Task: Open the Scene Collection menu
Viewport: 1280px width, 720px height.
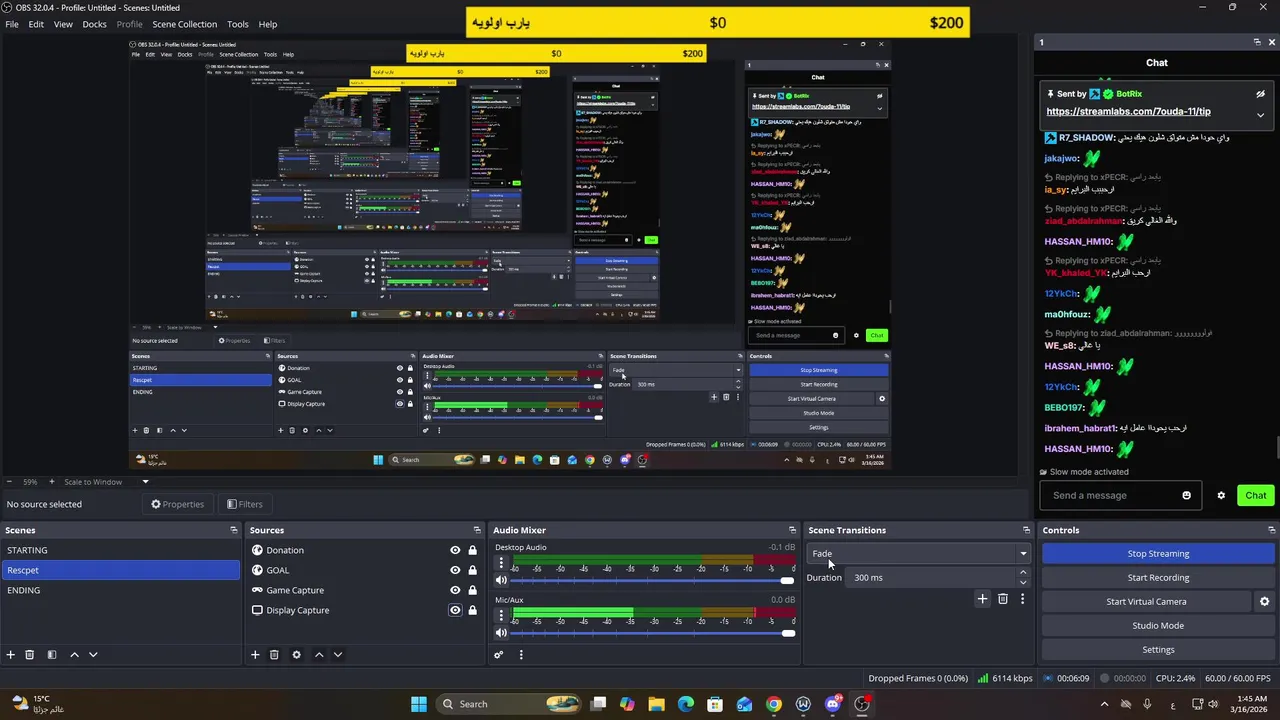Action: [x=184, y=24]
